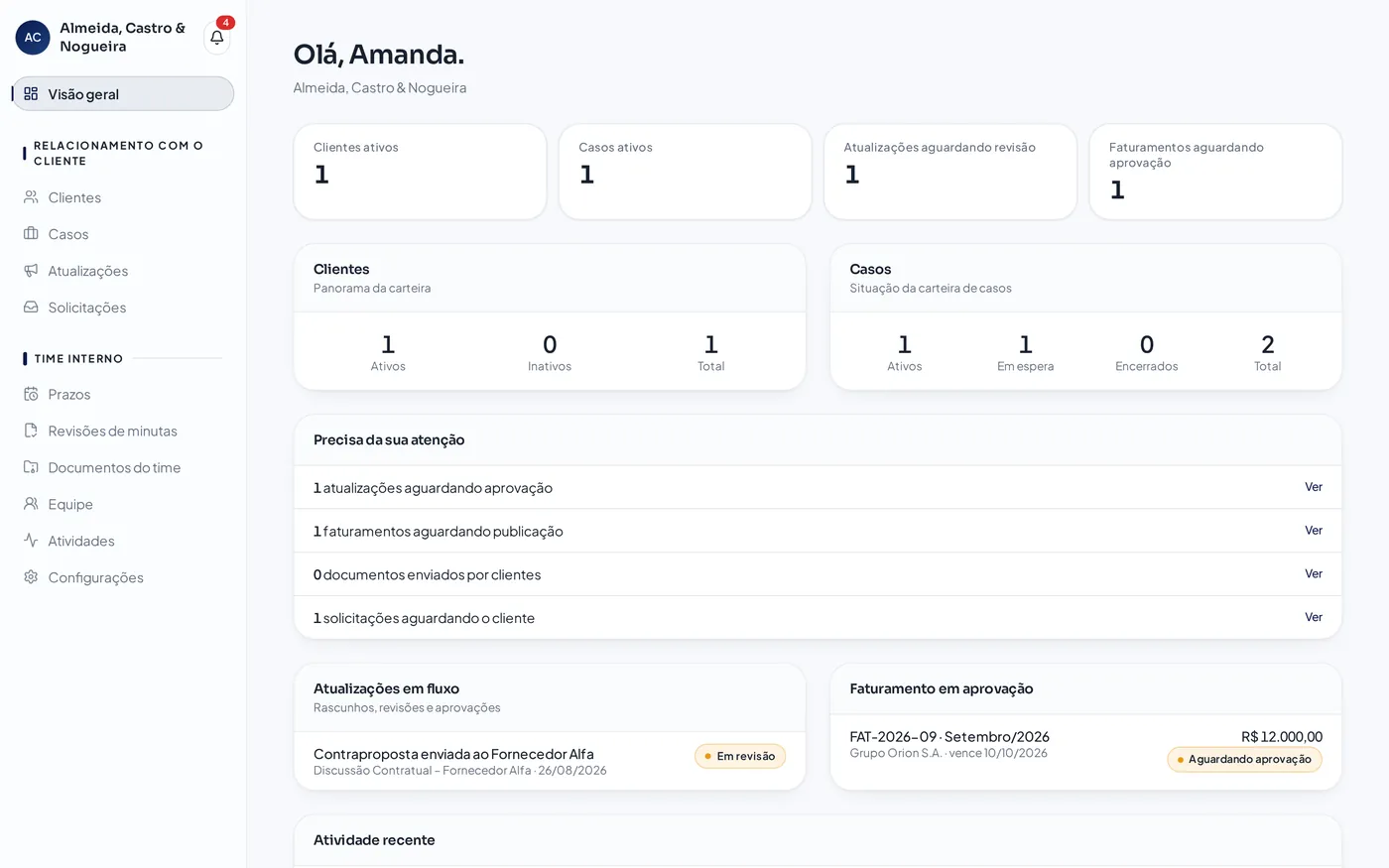This screenshot has height=868, width=1389.
Task: Open the Casos ativos summary card
Action: pos(685,172)
